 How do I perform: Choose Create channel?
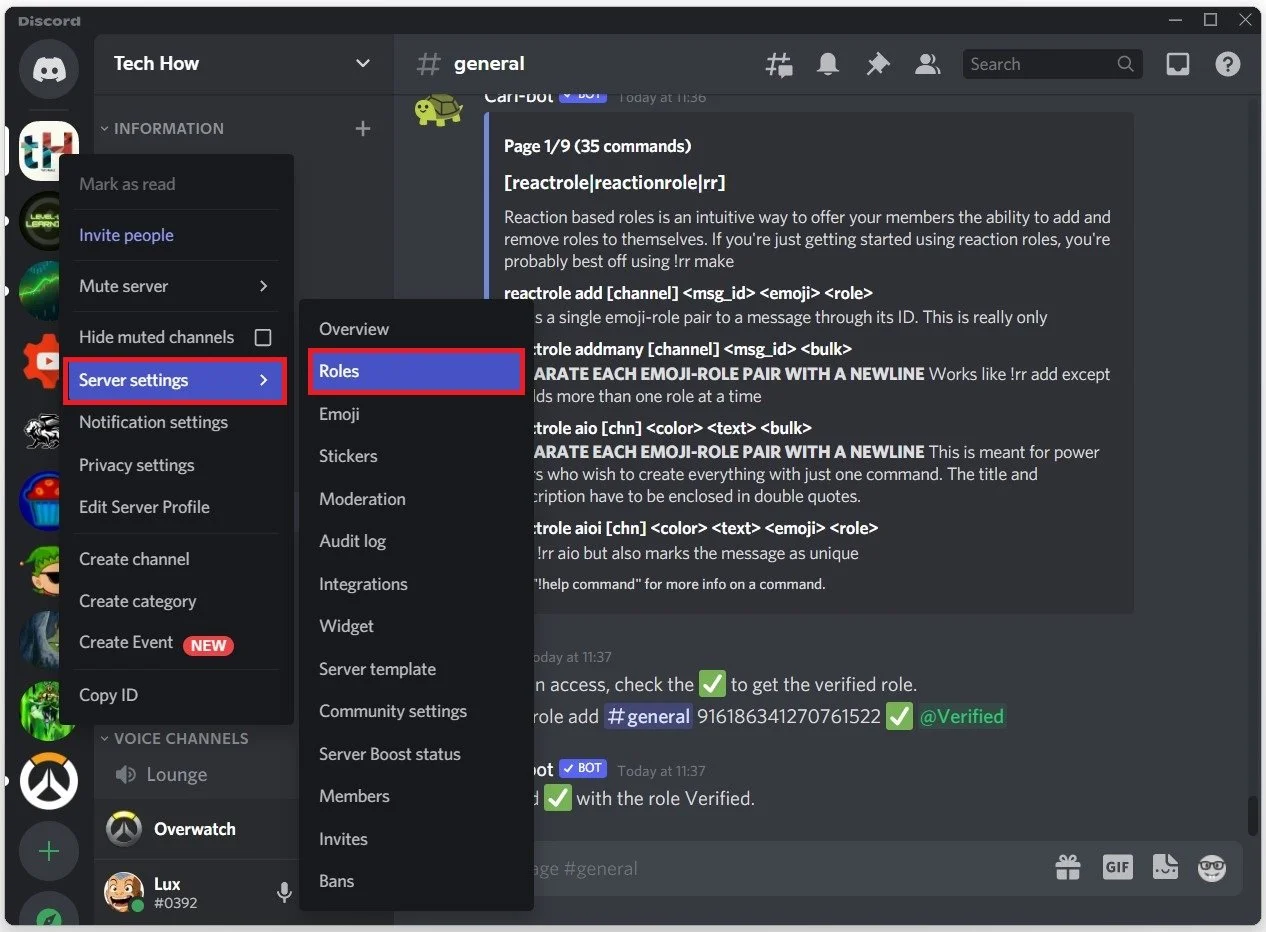[175, 559]
